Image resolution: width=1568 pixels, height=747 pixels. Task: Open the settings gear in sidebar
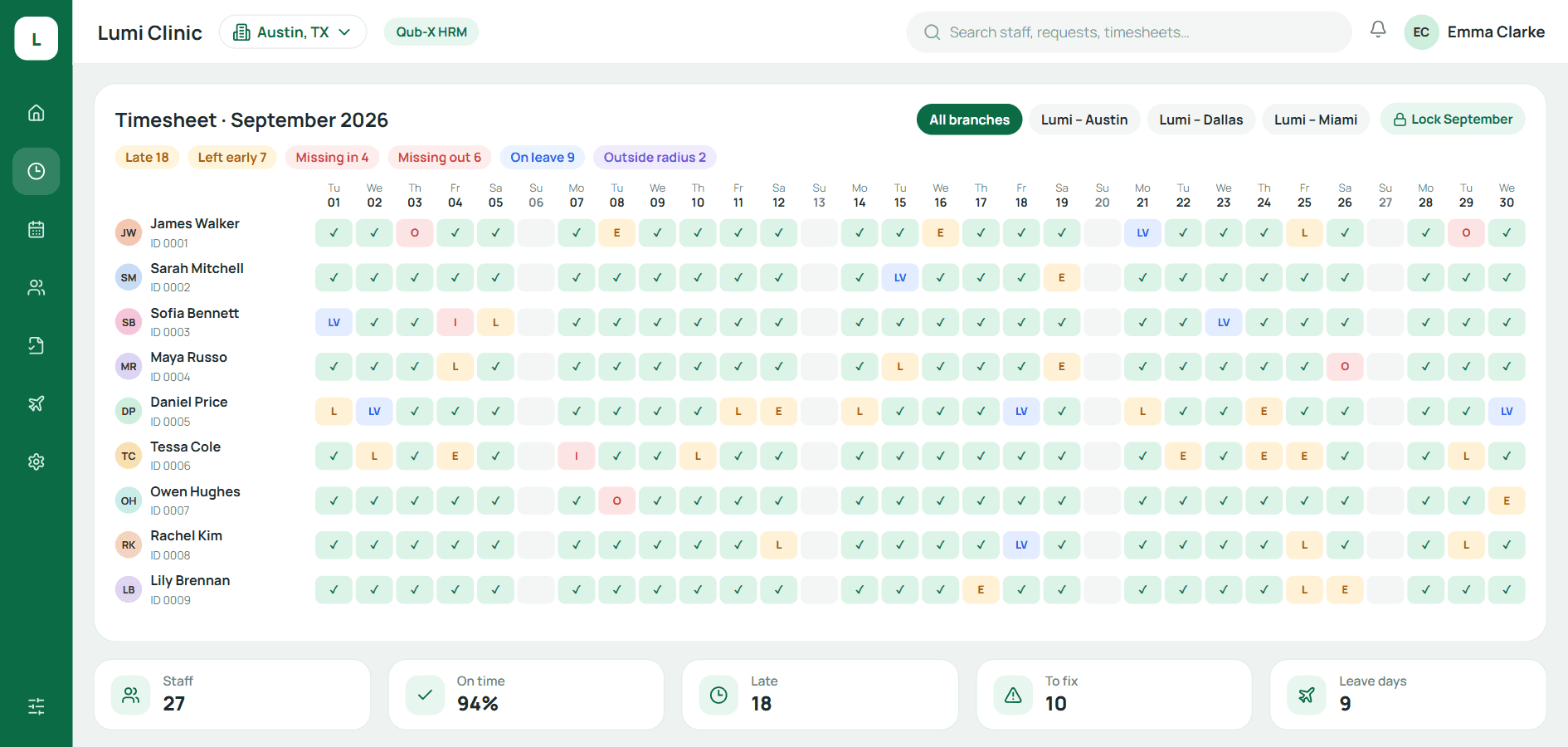(36, 461)
